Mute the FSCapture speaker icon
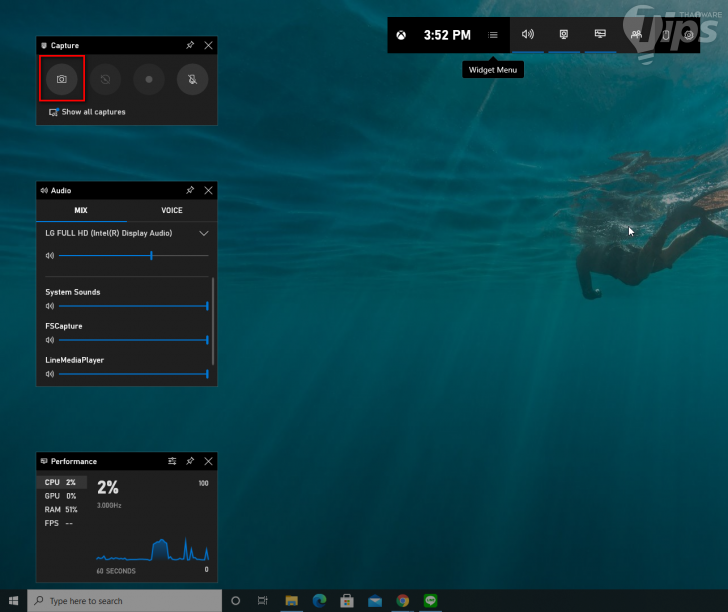Viewport: 728px width, 612px height. tap(50, 340)
